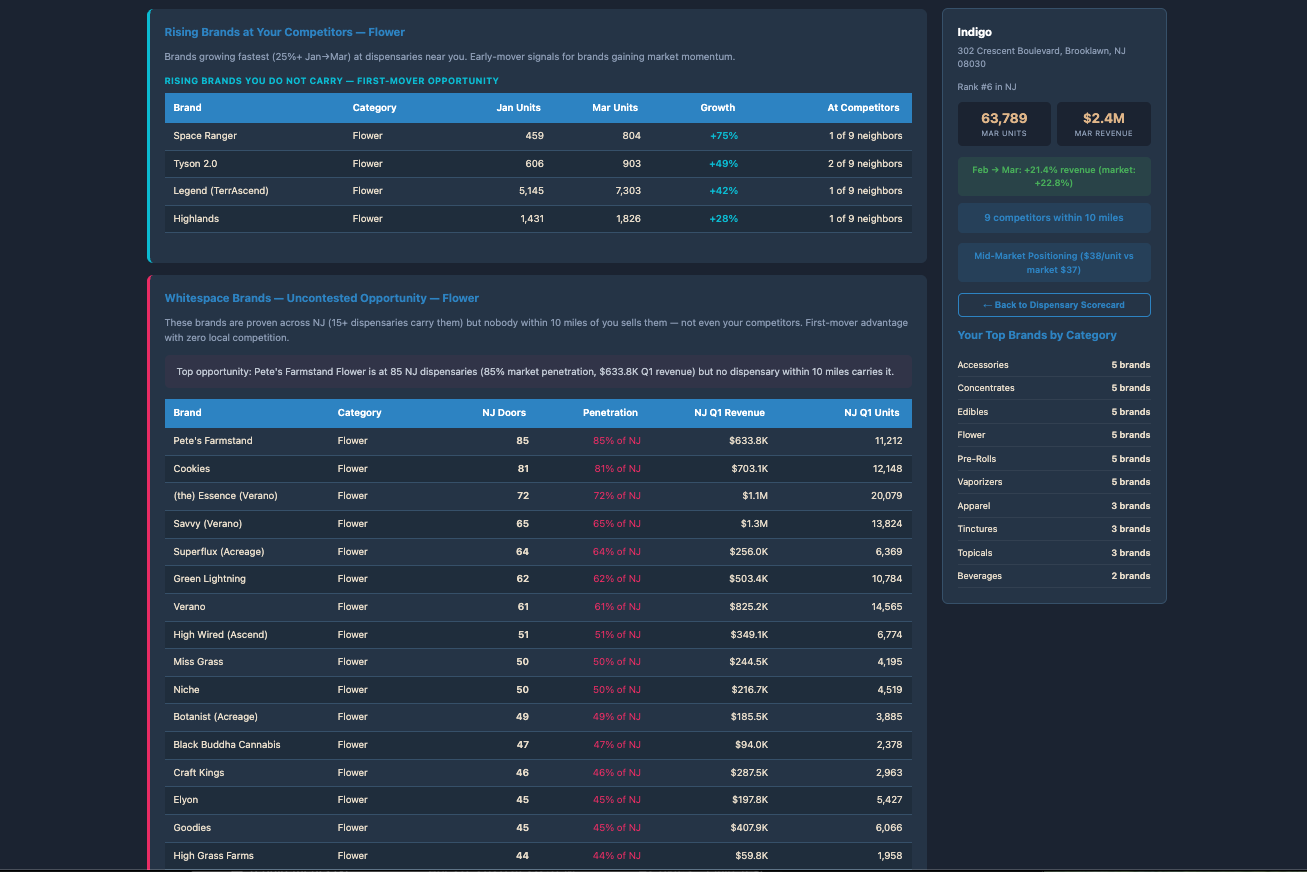Screen dimensions: 1307x872
Task: Select the Legend (TerrAscend) brand name
Action: [x=221, y=191]
